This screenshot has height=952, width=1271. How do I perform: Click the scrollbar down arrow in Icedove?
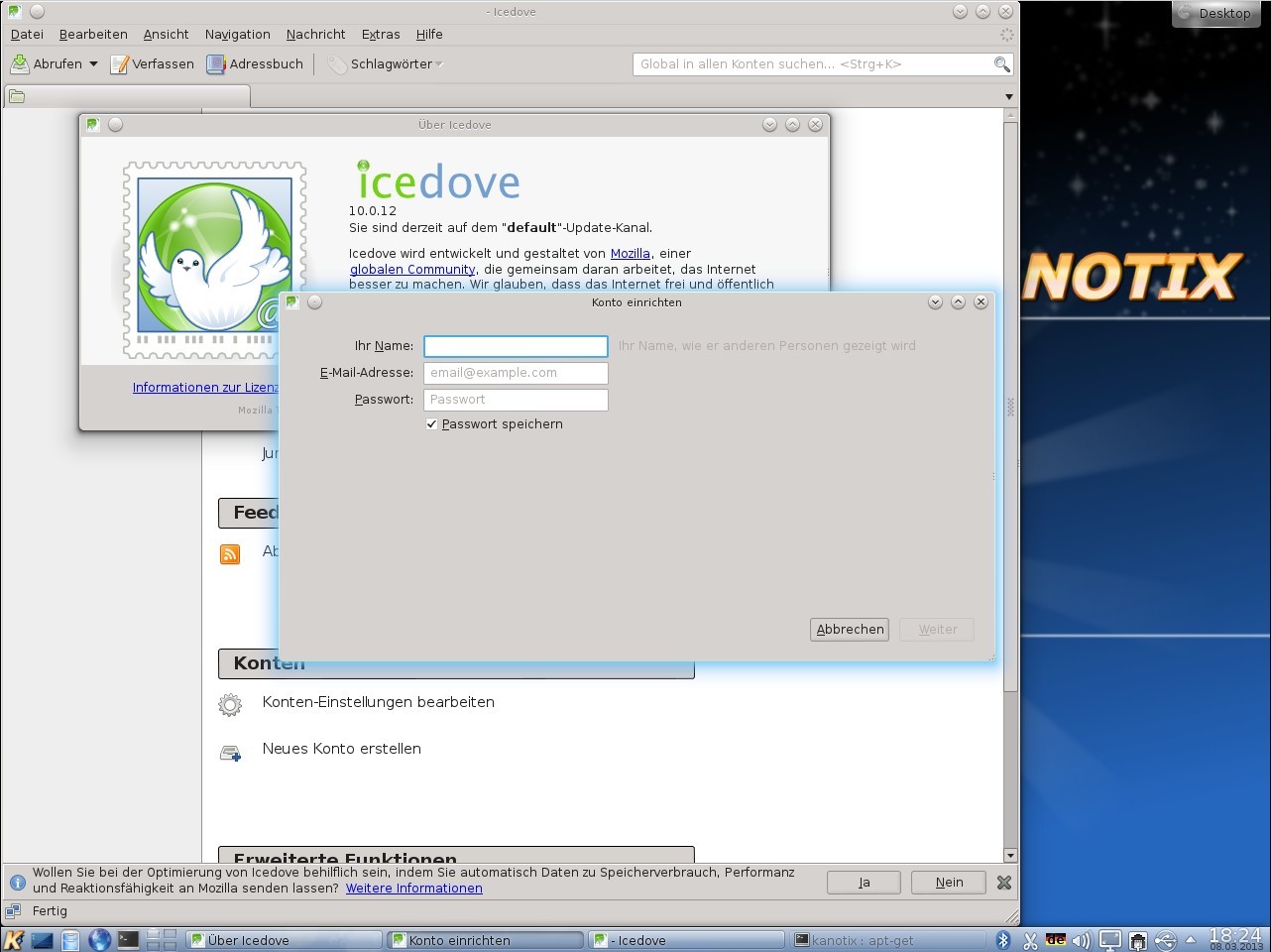pyautogui.click(x=1010, y=856)
